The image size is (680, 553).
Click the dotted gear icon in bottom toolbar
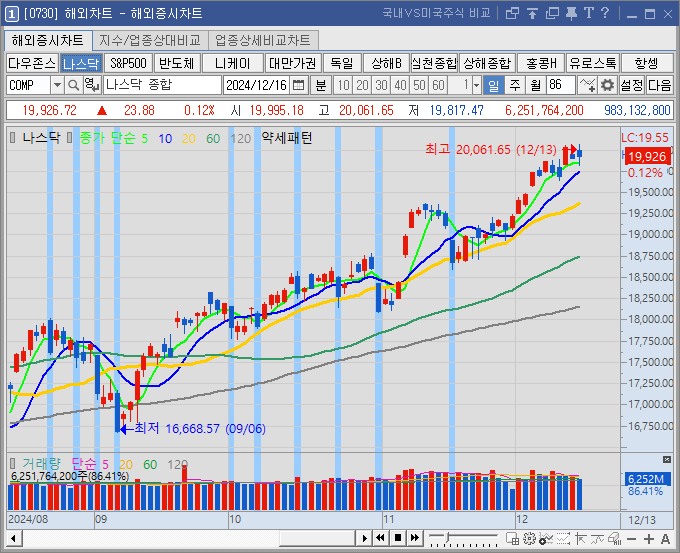(529, 539)
